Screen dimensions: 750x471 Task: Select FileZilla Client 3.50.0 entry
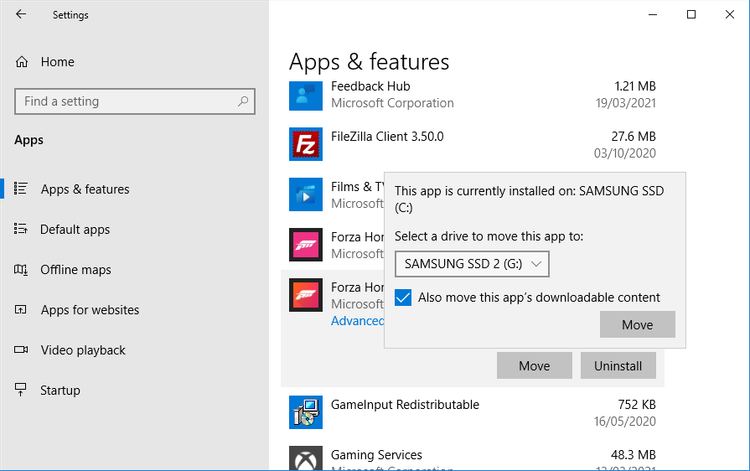[387, 137]
